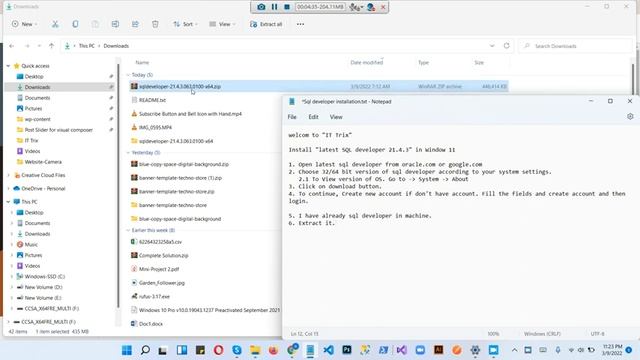This screenshot has height=360, width=640.
Task: Open taskbar Search magnifier
Action: point(145,350)
